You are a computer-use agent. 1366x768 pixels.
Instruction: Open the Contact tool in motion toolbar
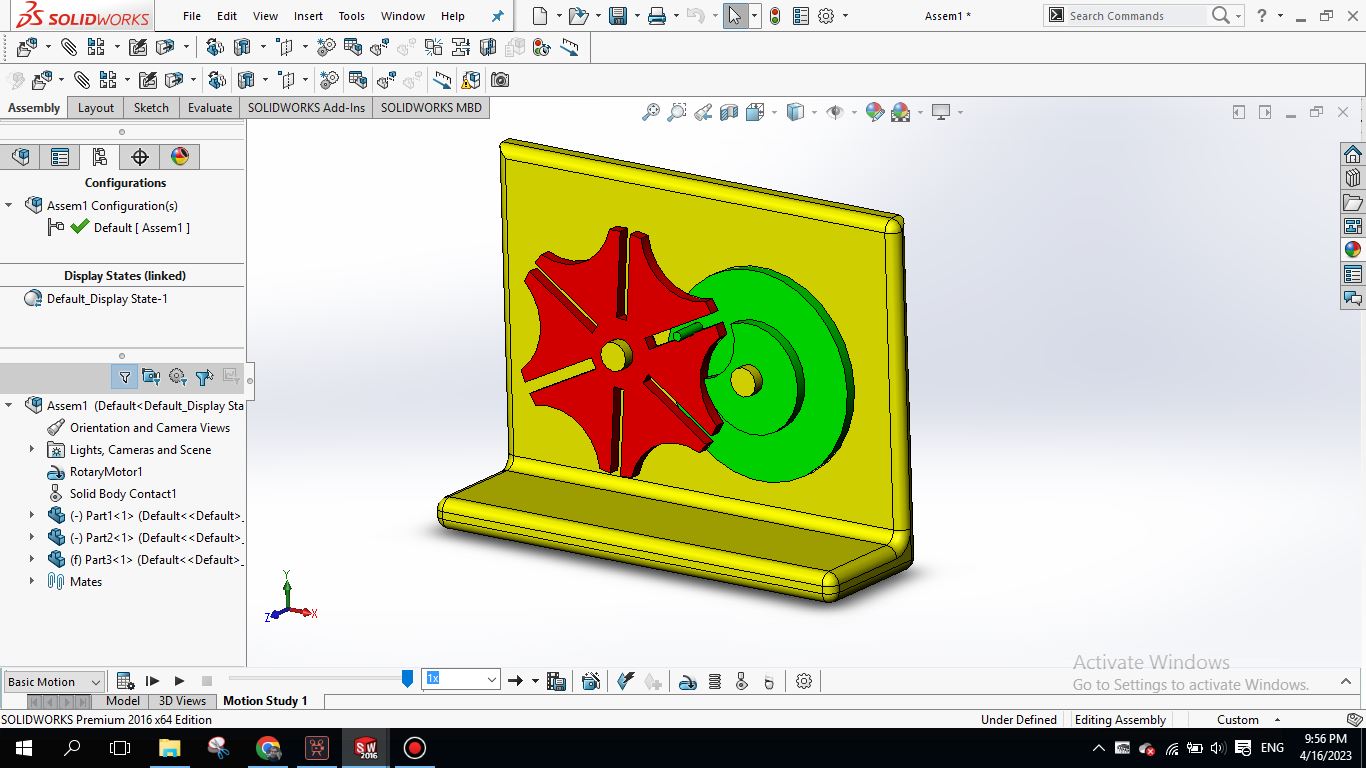click(741, 681)
